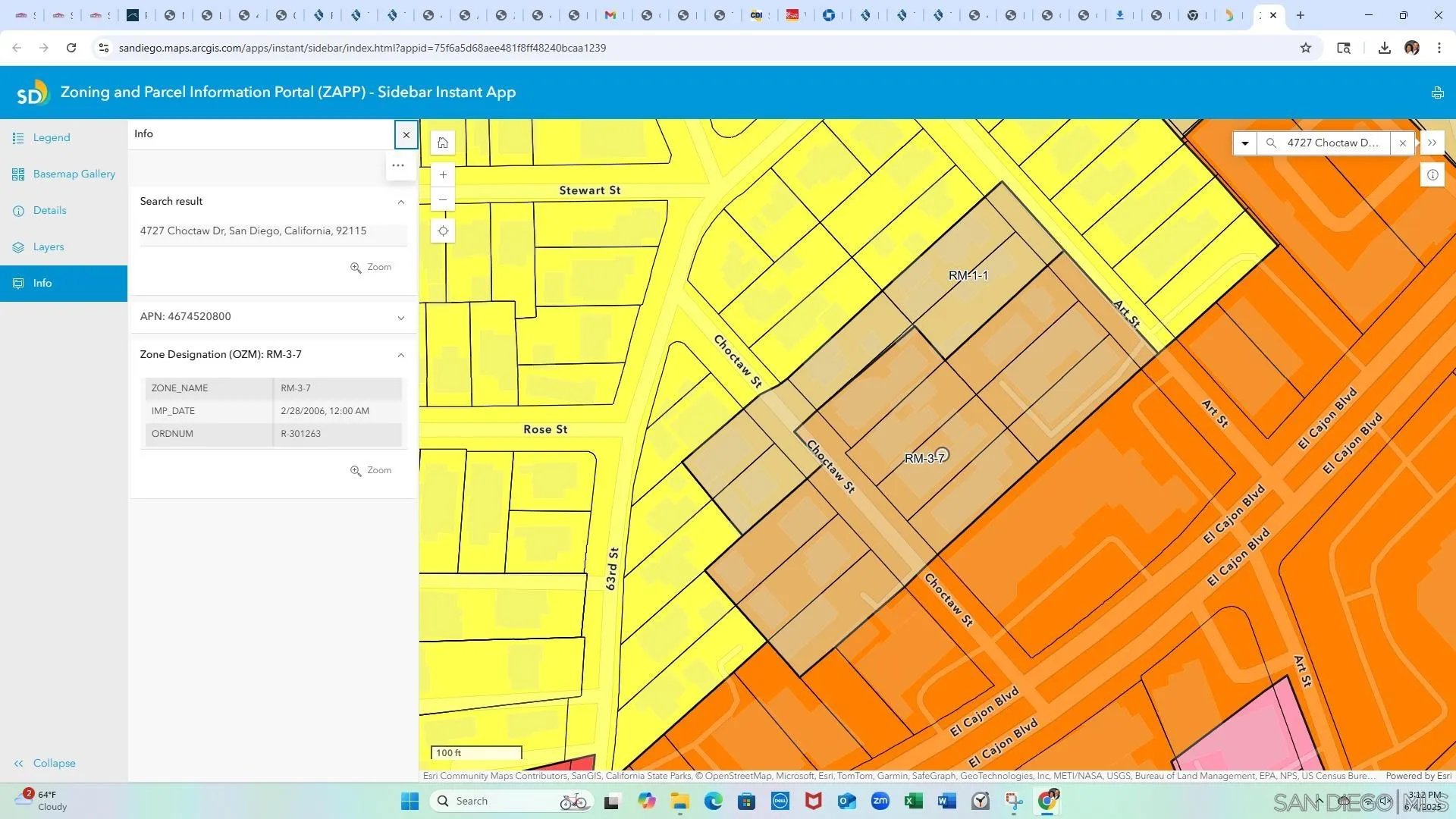Click the address search input field
This screenshot has height=819, width=1456.
[1332, 143]
